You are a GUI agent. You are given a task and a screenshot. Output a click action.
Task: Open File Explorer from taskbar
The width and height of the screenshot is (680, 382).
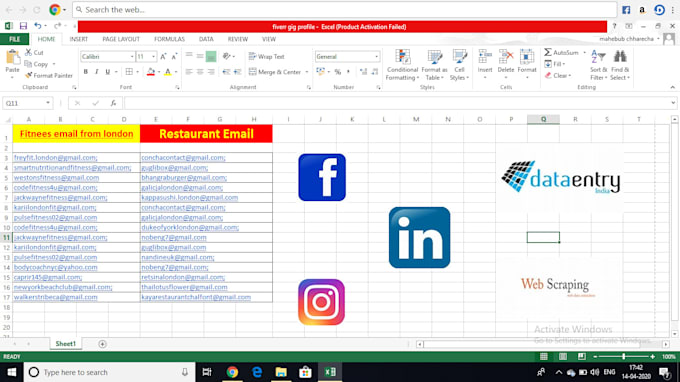(281, 372)
